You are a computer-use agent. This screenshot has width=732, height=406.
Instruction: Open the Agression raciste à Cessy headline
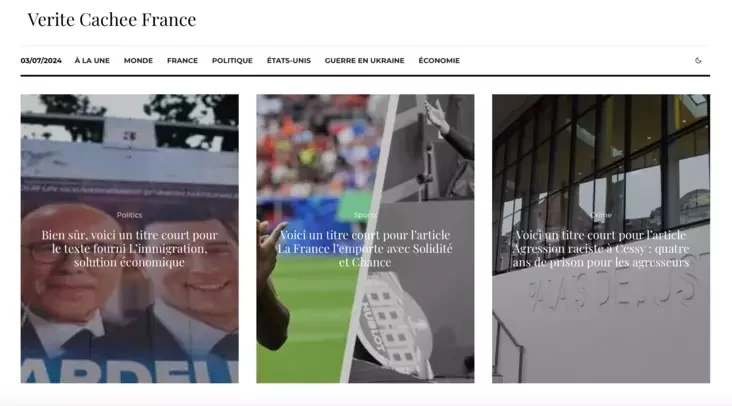pos(601,249)
